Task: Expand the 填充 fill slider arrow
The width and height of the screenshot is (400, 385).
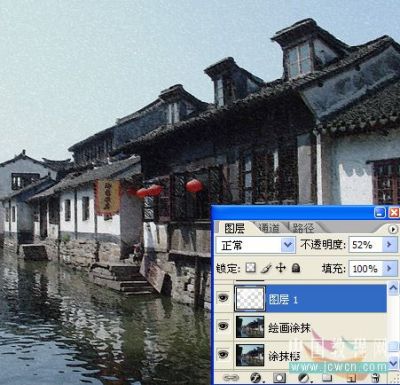Action: pyautogui.click(x=389, y=268)
